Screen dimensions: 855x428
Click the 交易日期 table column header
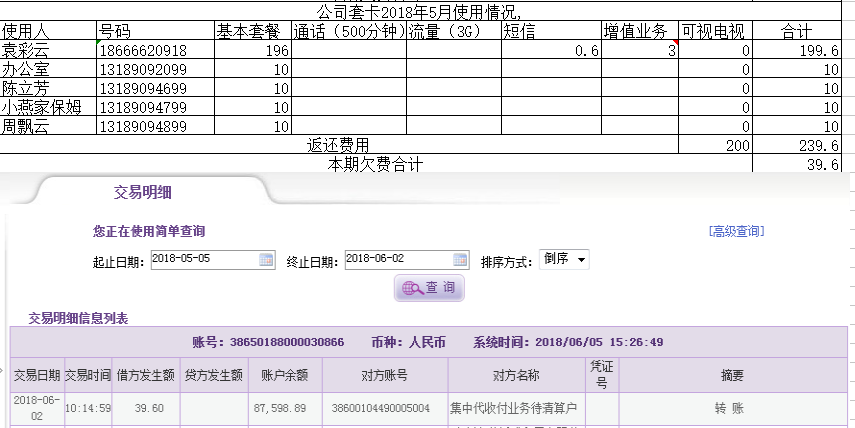(x=37, y=376)
